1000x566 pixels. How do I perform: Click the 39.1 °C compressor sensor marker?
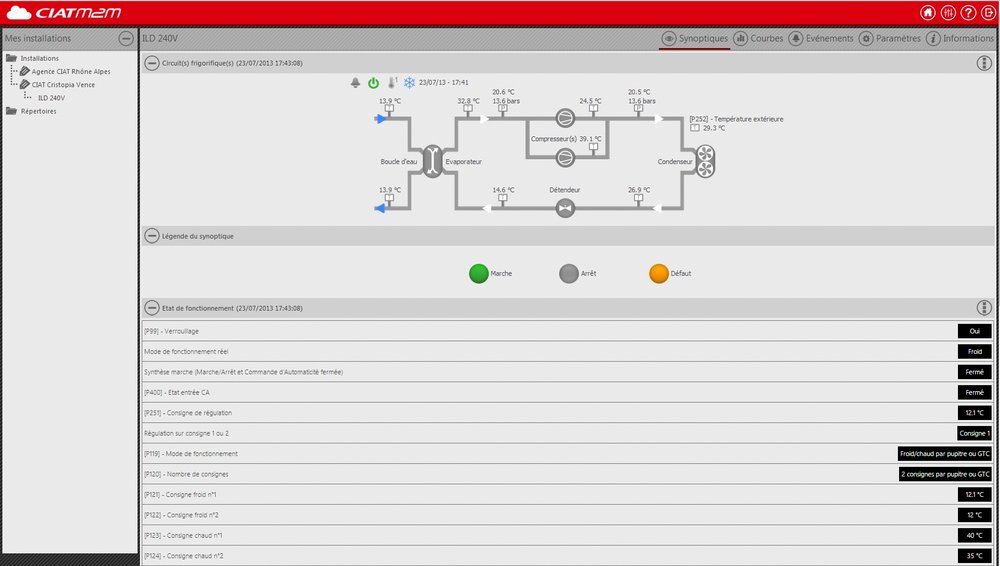594,147
